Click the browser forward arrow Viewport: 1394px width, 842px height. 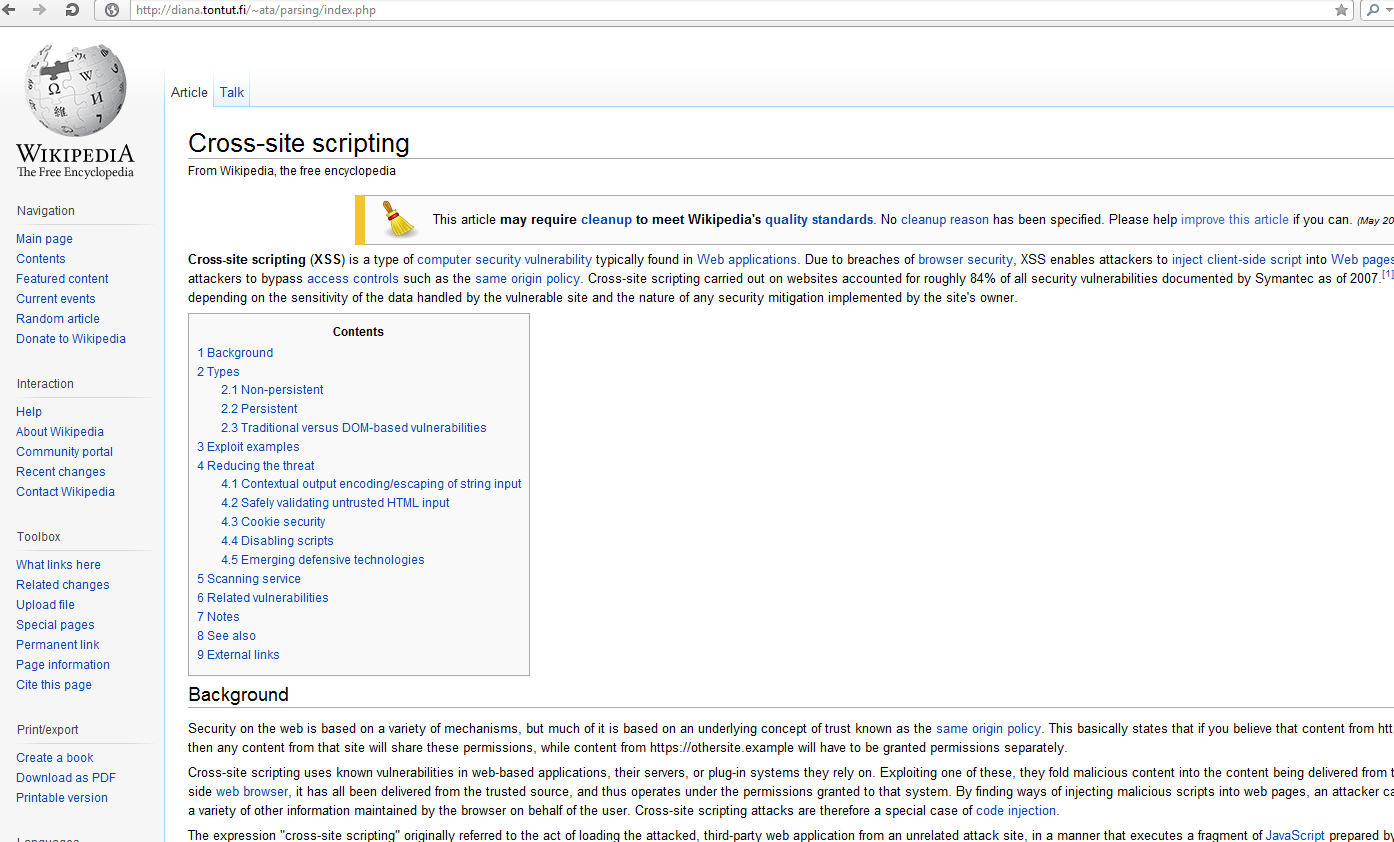[40, 10]
